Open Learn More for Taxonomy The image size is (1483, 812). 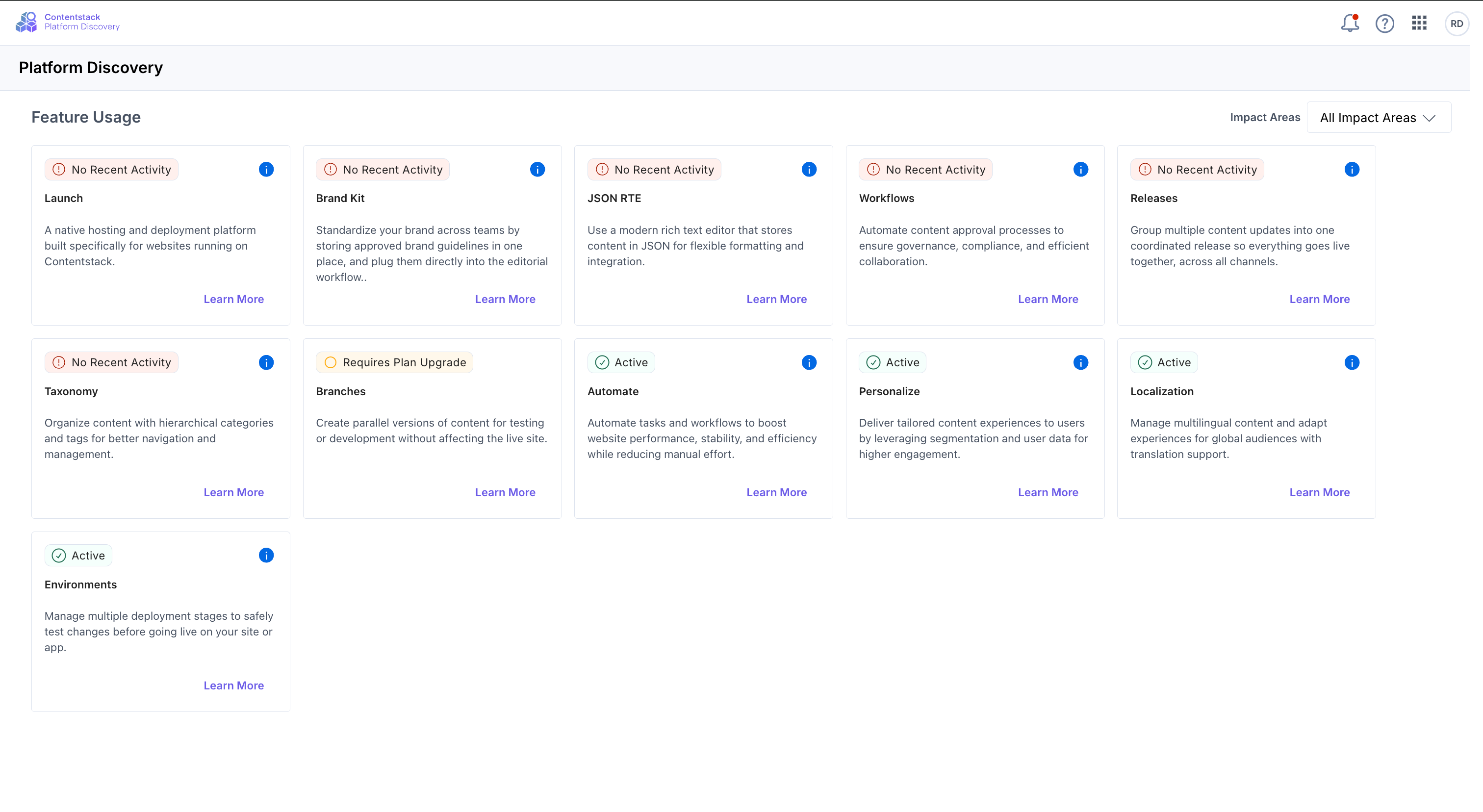pyautogui.click(x=234, y=493)
